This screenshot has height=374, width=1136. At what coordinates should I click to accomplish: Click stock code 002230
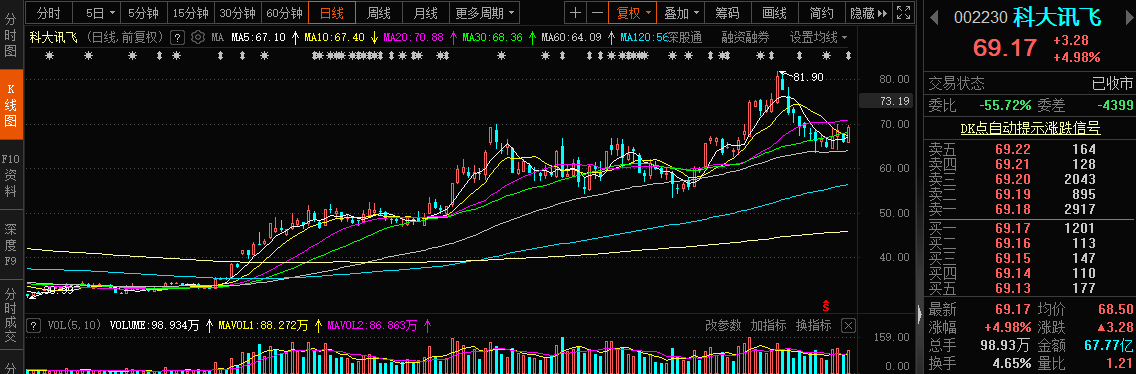coord(980,18)
